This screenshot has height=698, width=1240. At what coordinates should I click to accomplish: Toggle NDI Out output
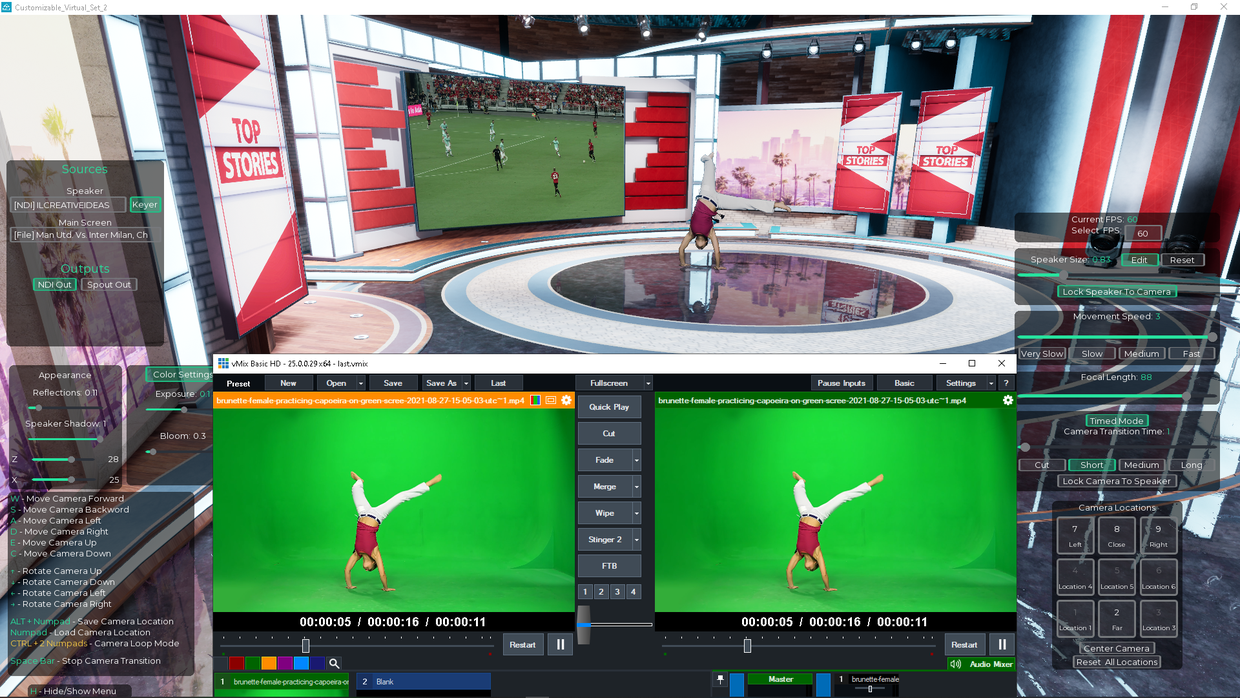(x=55, y=285)
